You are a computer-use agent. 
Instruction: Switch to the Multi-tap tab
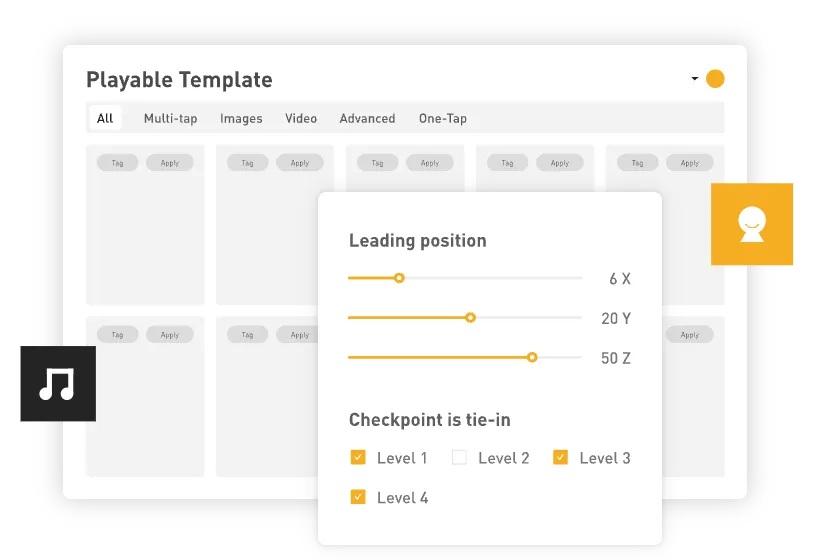click(170, 118)
